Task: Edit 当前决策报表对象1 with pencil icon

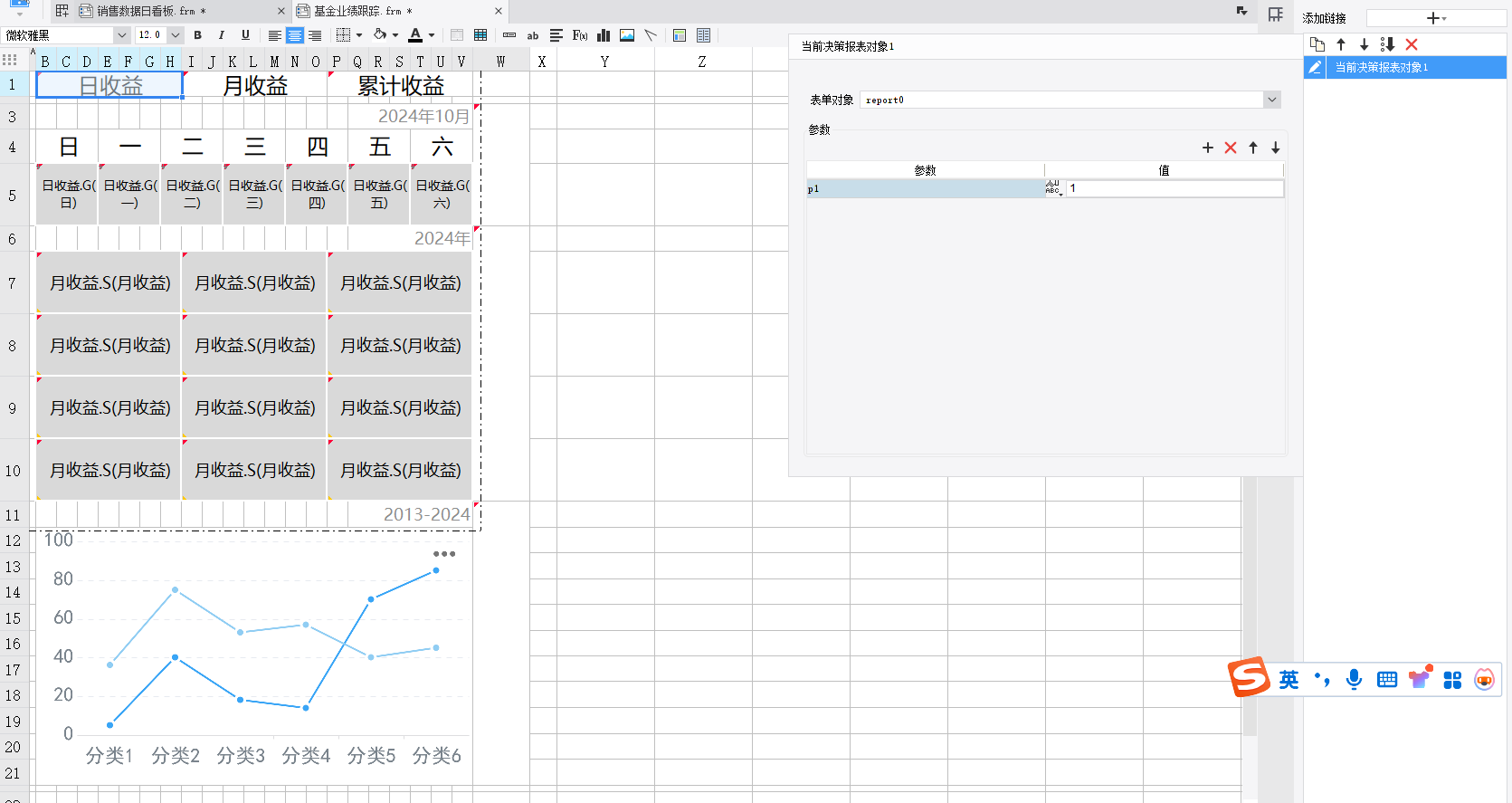Action: click(1315, 67)
